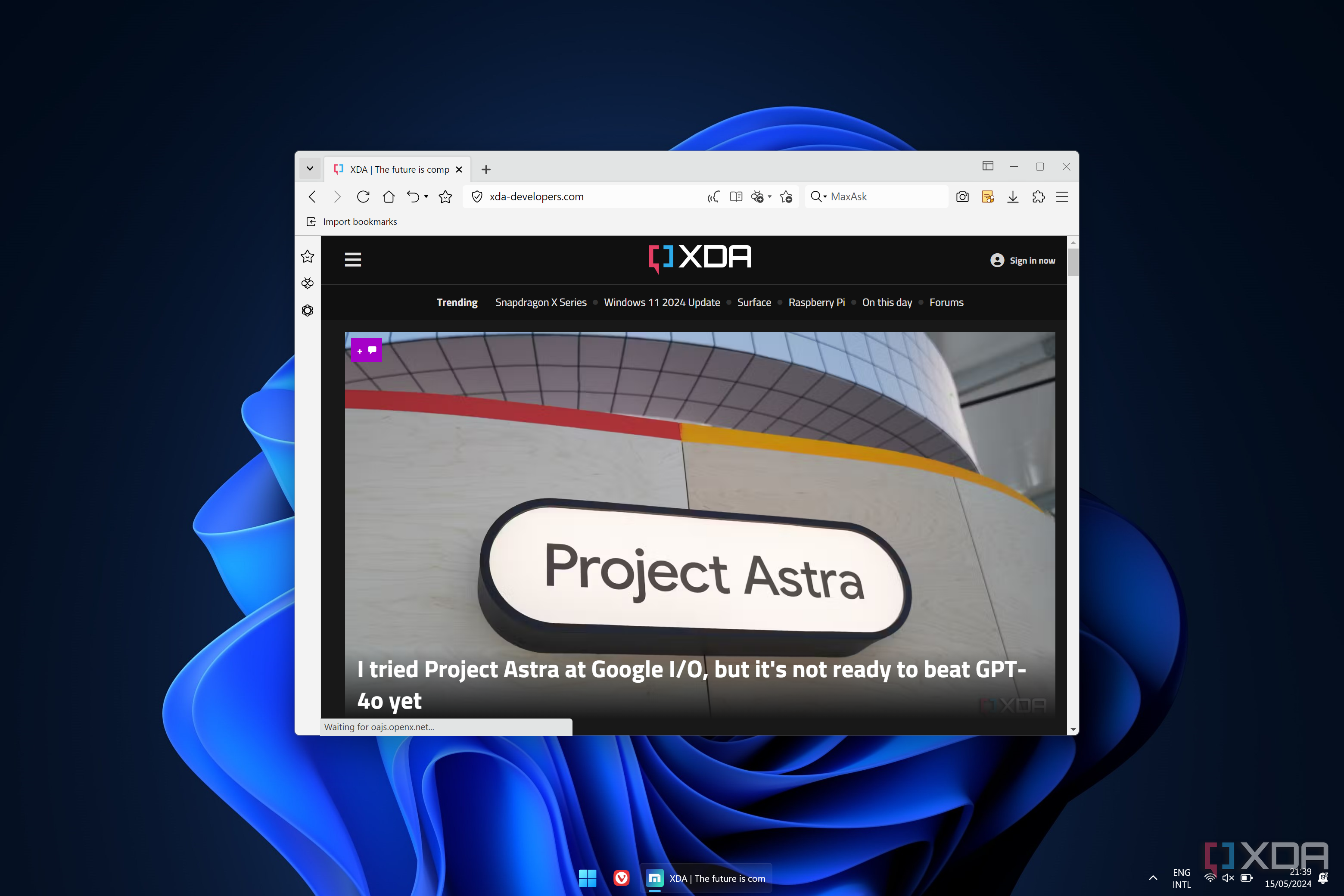Open the Project Astra article headline
The width and height of the screenshot is (1344, 896).
[691, 684]
